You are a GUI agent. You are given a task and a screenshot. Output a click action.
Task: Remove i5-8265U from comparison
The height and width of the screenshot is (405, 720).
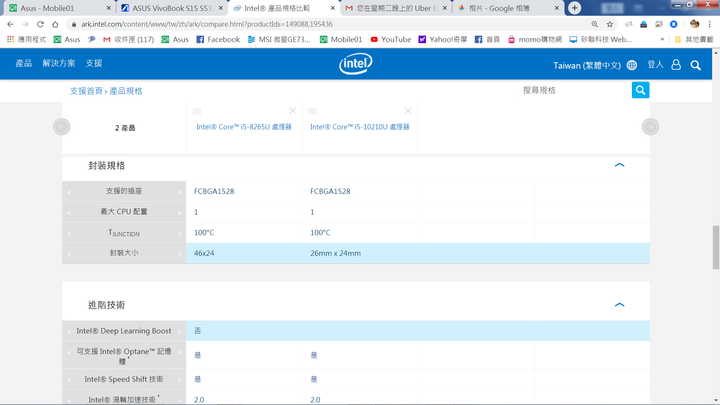tap(292, 111)
